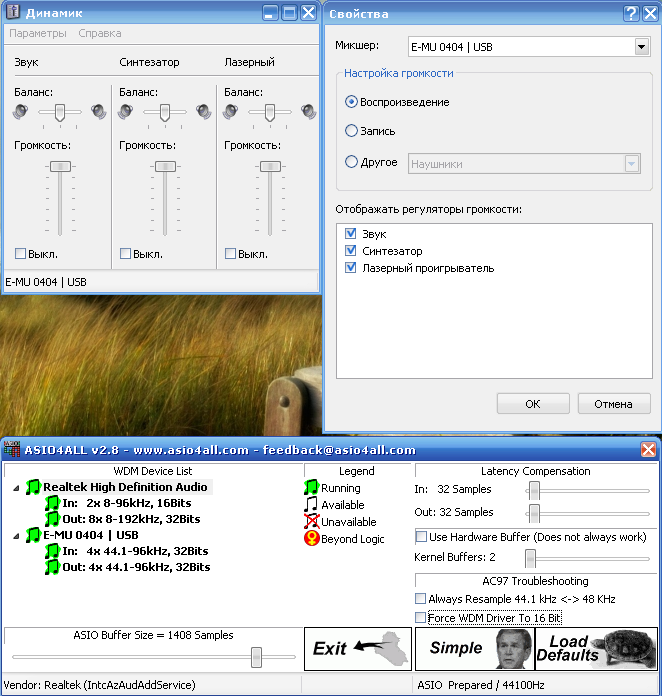
Task: Click the ASIO Prepared / 44100Hz status text
Action: (x=481, y=685)
